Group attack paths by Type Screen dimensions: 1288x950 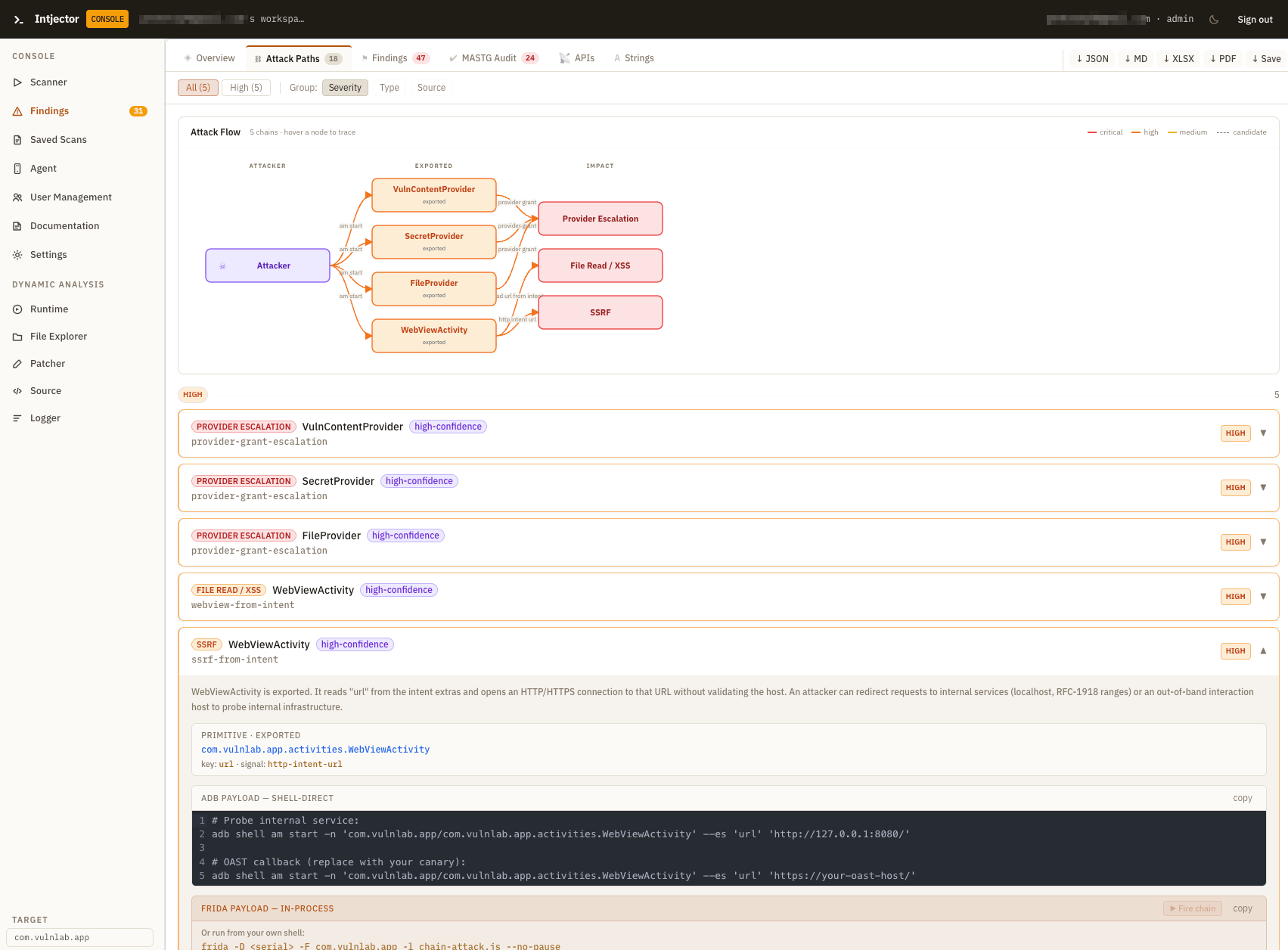pos(390,88)
